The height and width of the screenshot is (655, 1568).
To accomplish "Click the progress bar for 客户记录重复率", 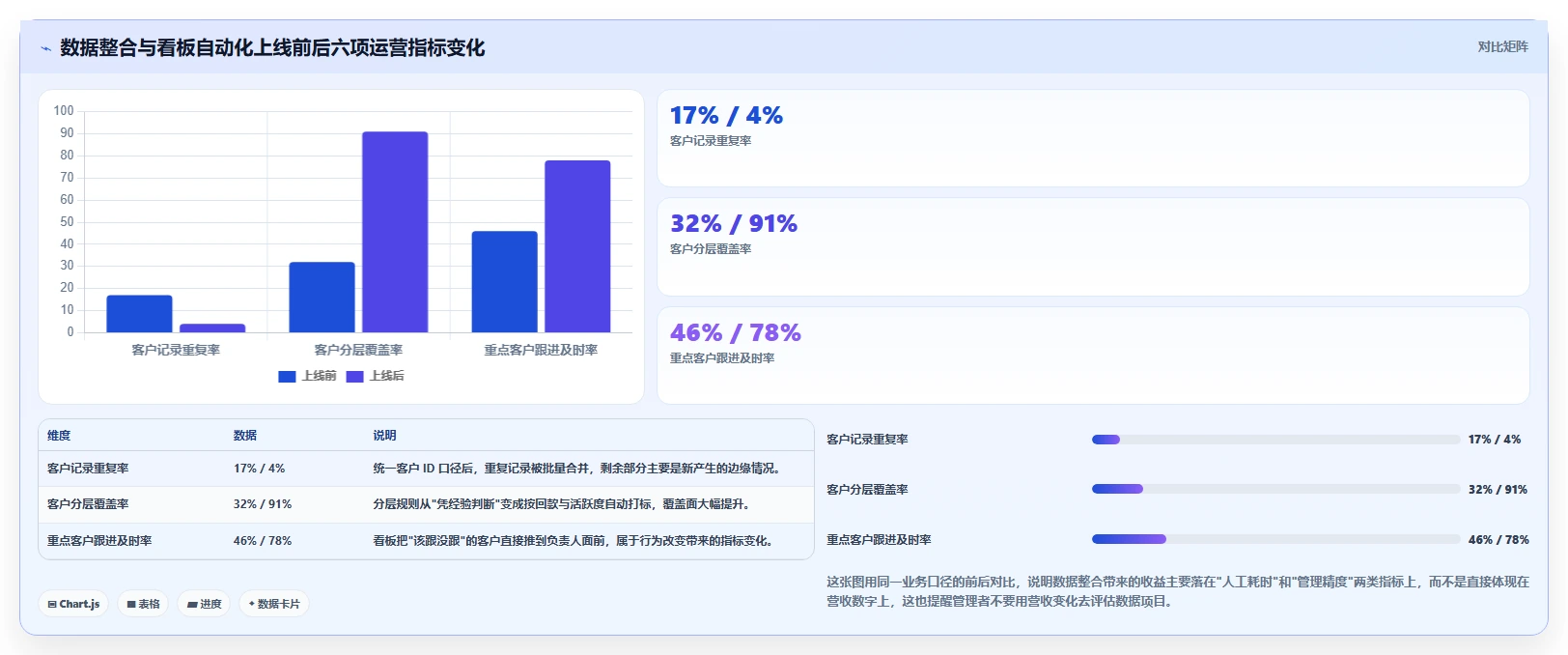I will [1275, 440].
